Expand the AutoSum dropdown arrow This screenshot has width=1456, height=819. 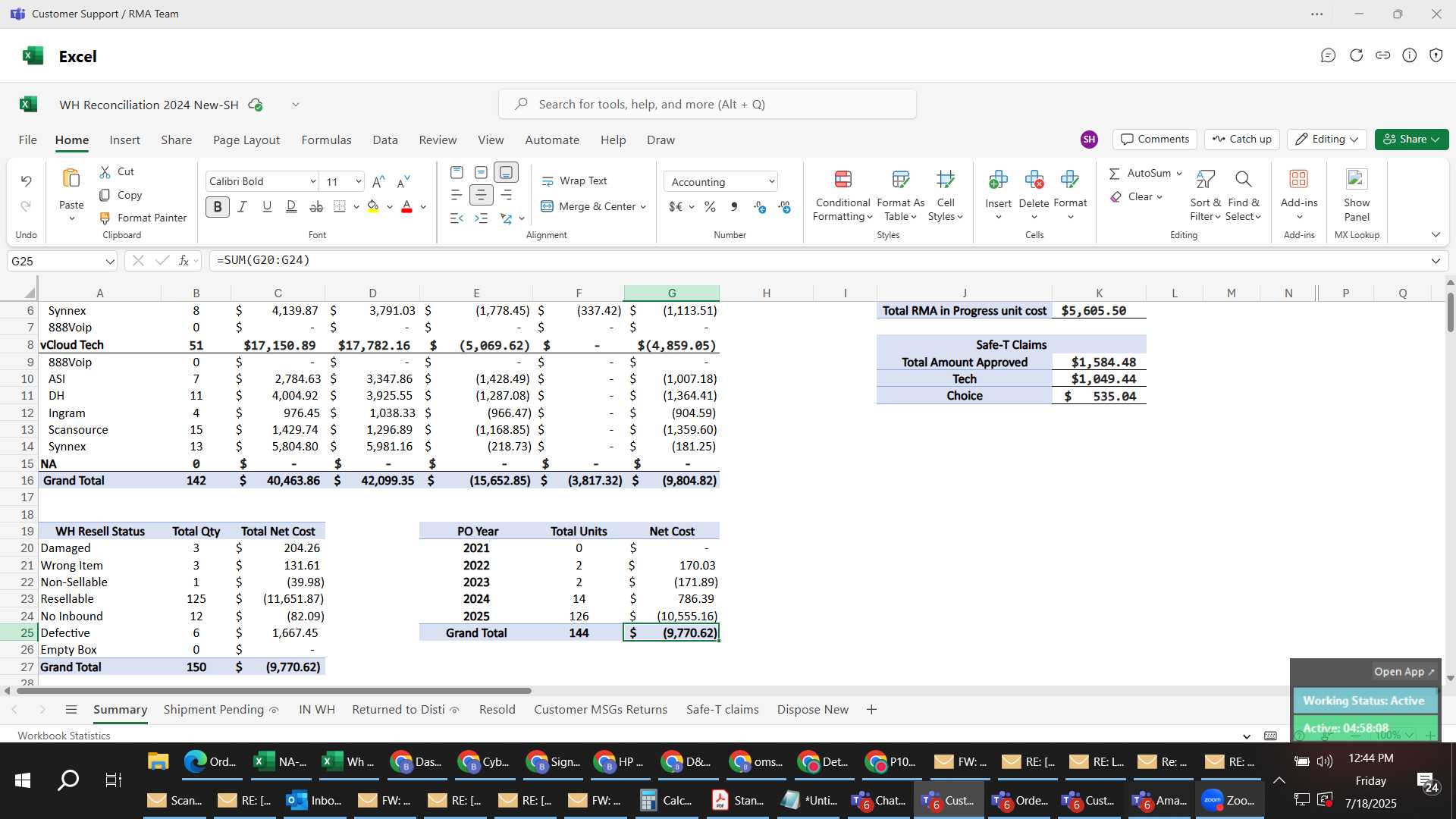click(1179, 174)
